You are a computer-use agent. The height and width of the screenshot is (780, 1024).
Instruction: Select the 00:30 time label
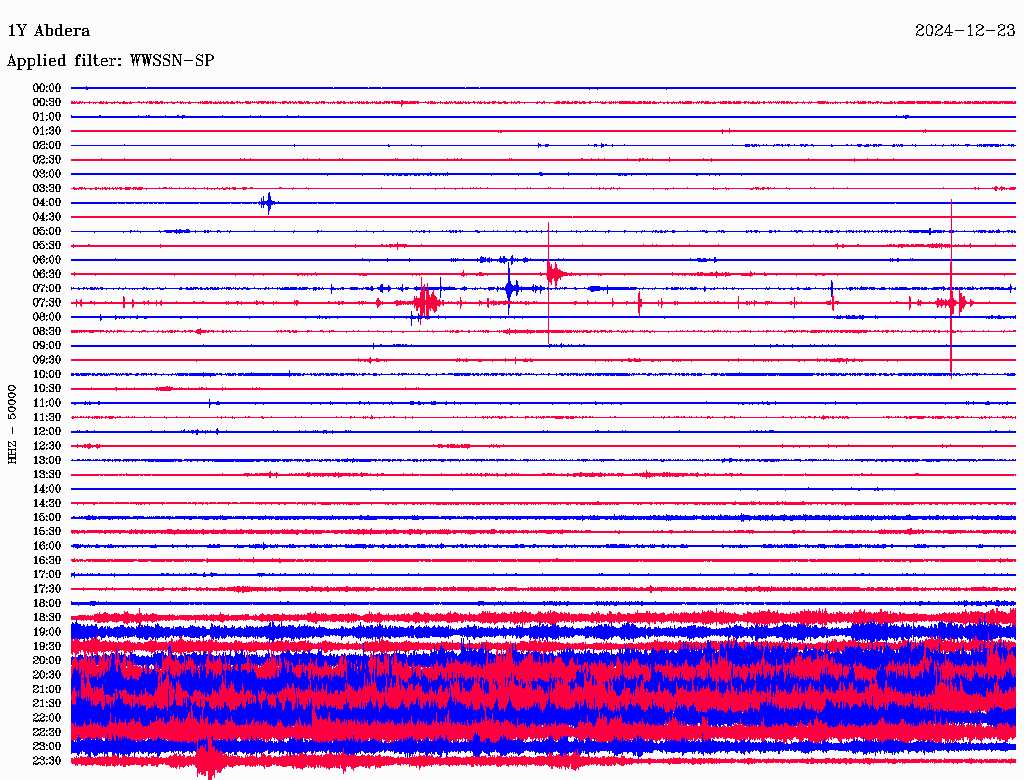coord(47,103)
